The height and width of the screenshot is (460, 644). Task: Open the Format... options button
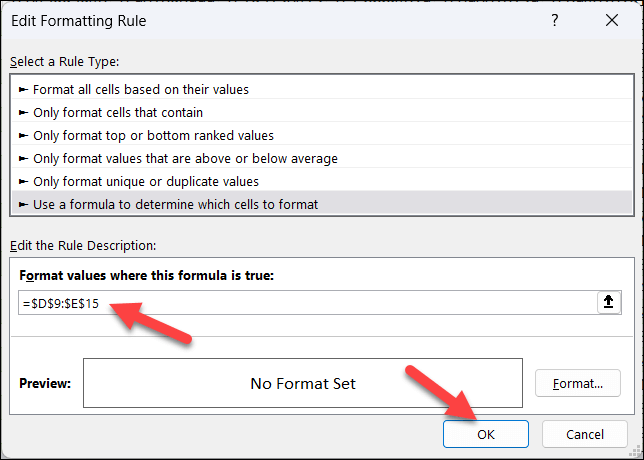pyautogui.click(x=577, y=383)
